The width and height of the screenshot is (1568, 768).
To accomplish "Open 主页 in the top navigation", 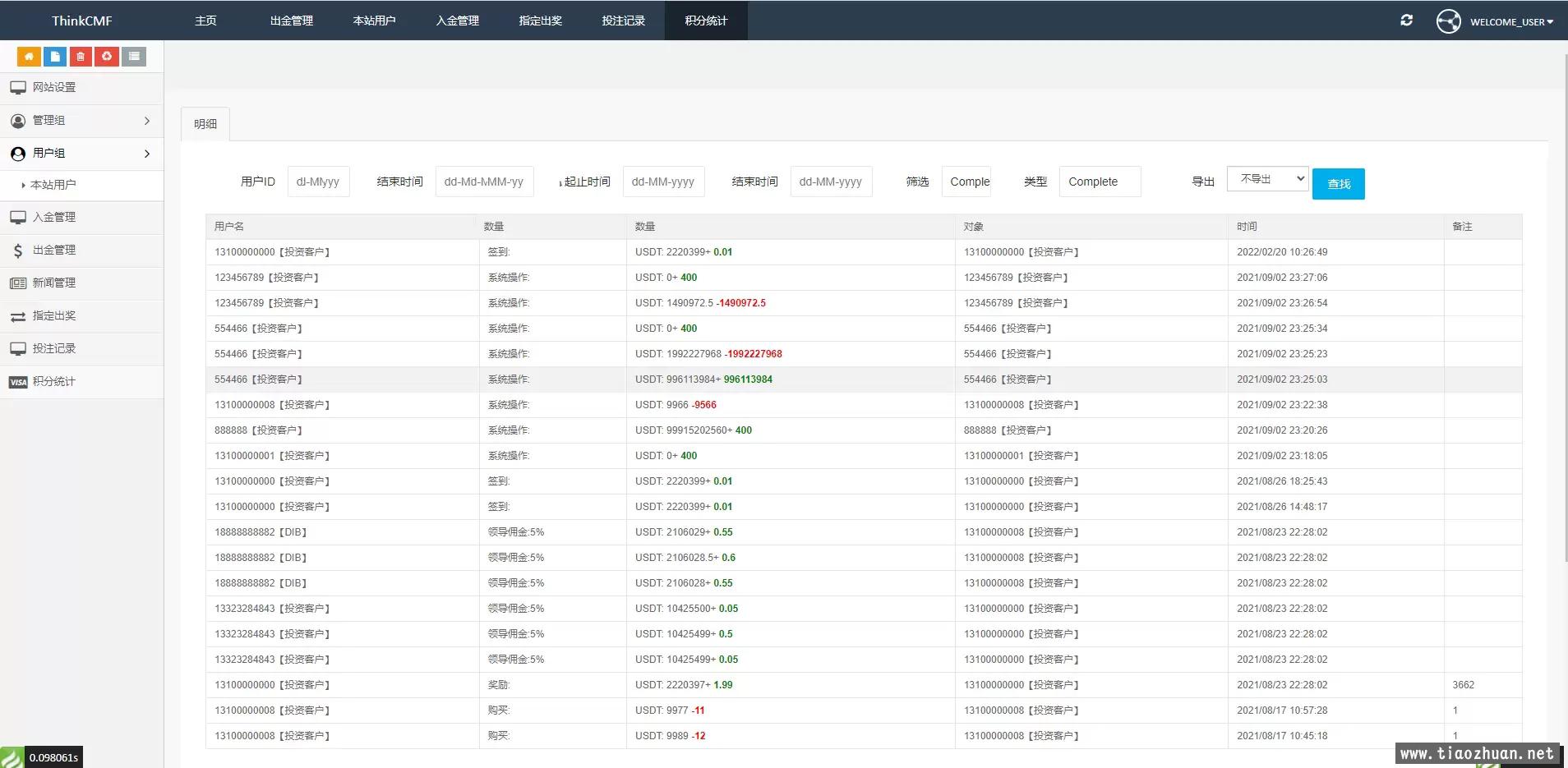I will [205, 21].
